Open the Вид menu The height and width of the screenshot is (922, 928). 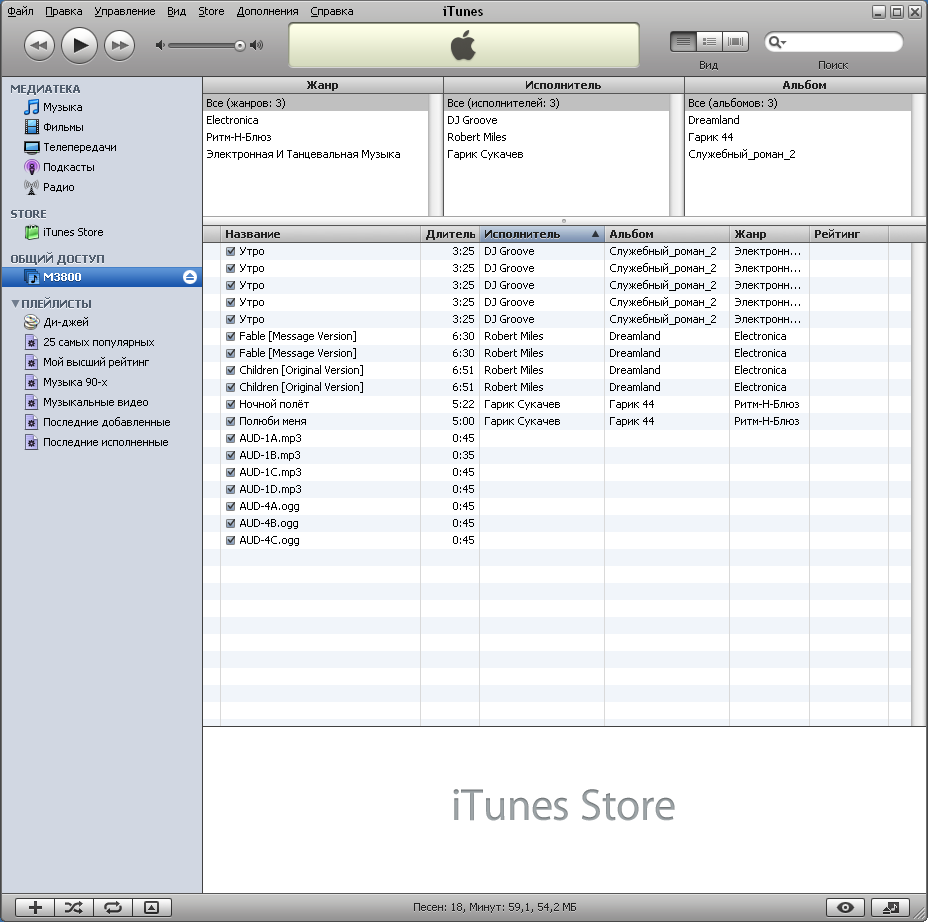[x=176, y=11]
